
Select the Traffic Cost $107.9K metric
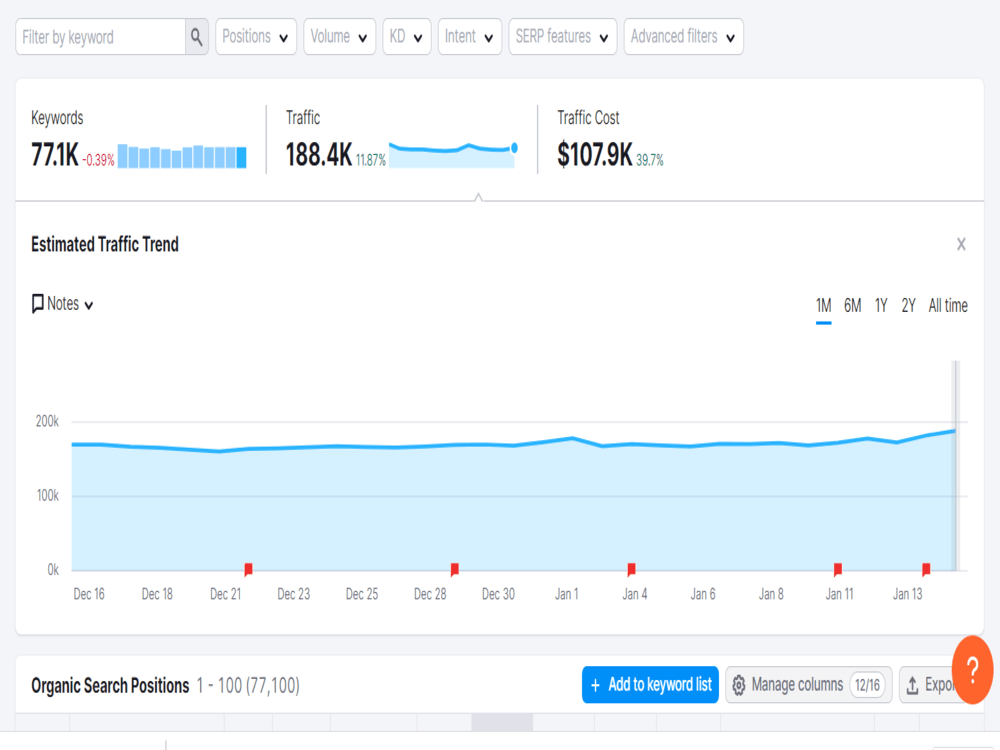[x=594, y=155]
